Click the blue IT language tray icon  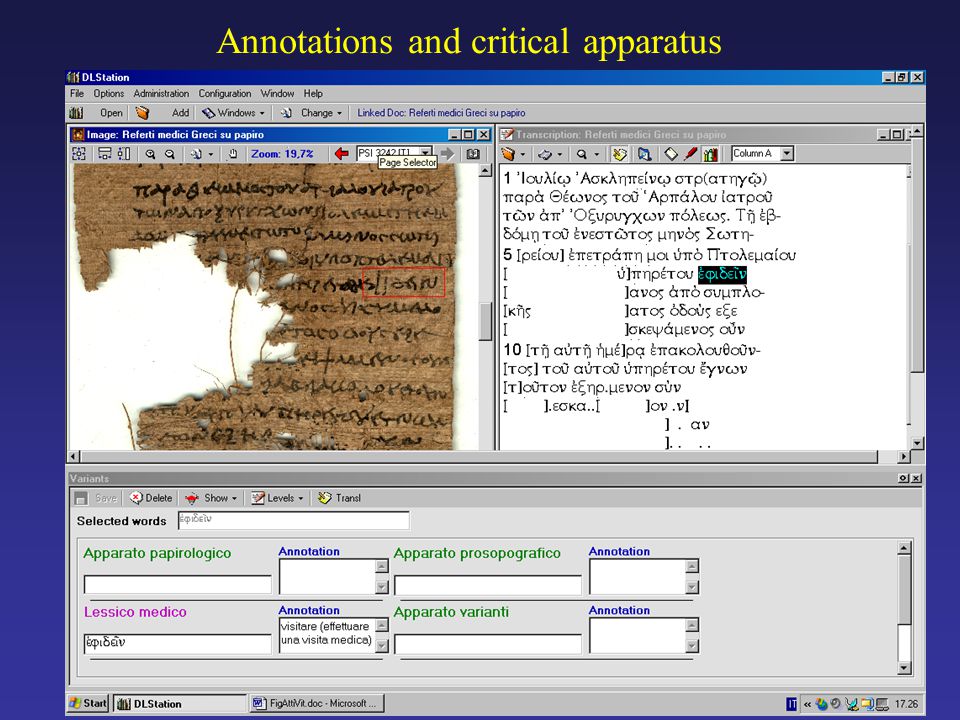tap(791, 704)
